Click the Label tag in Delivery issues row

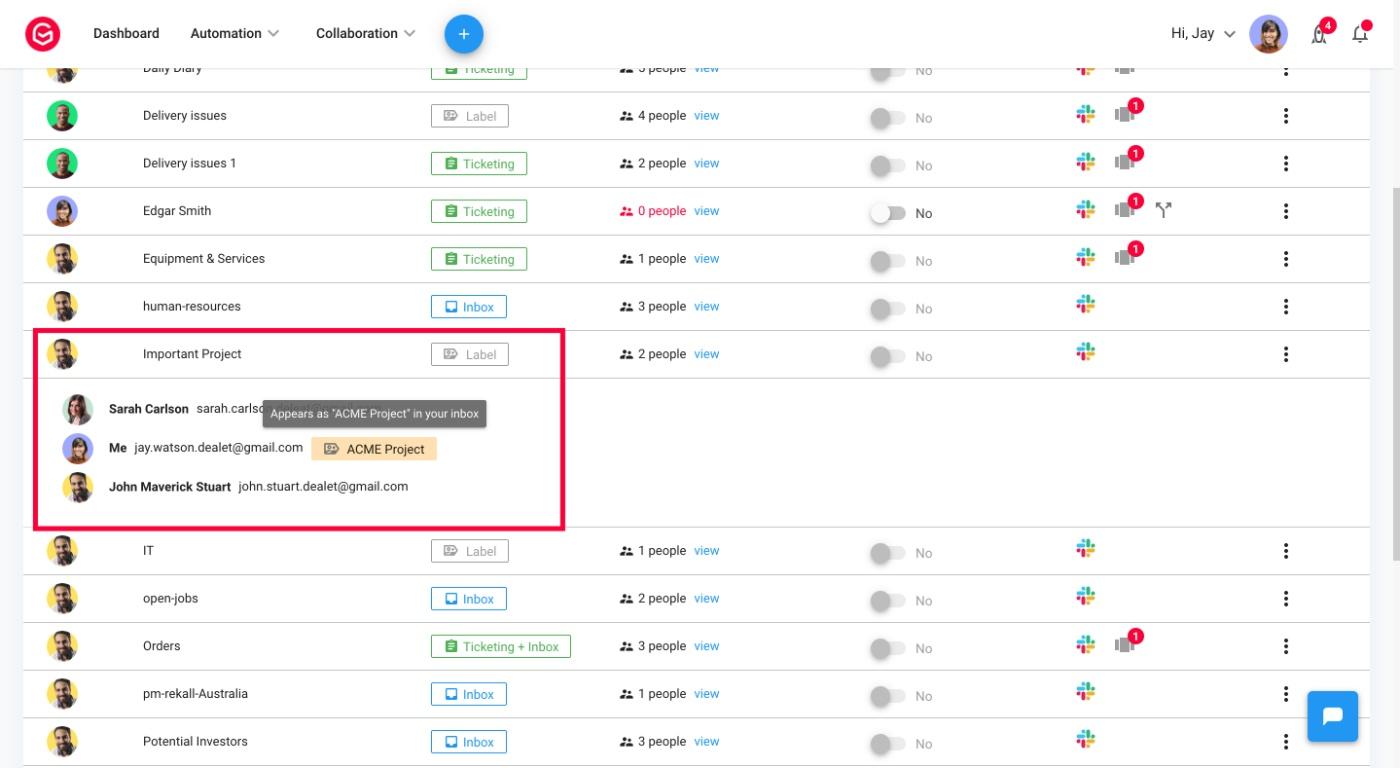pos(470,116)
